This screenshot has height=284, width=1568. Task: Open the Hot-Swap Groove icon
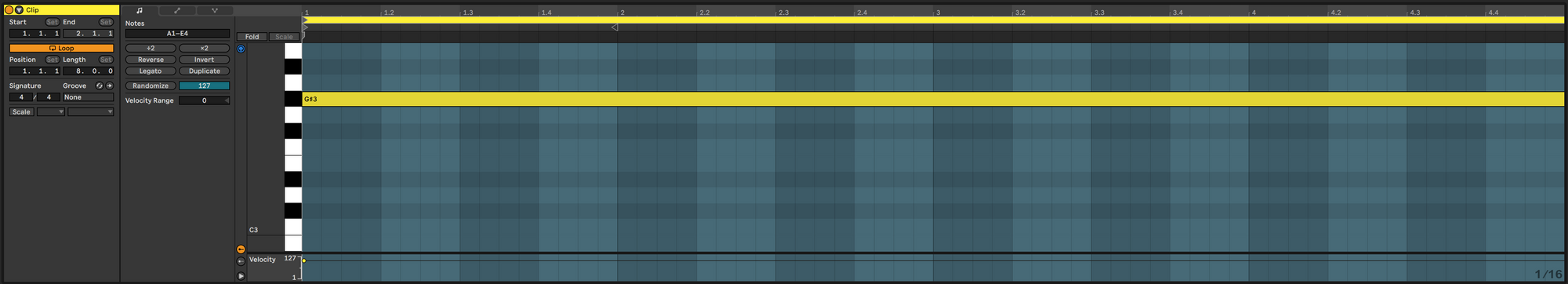tap(100, 86)
